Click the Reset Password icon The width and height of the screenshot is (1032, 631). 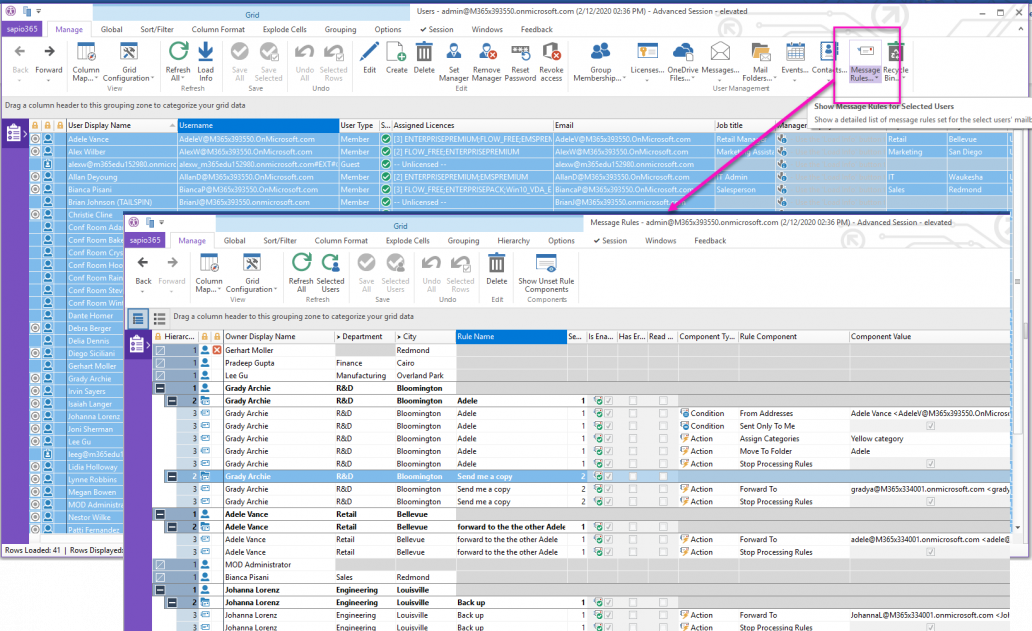[520, 52]
